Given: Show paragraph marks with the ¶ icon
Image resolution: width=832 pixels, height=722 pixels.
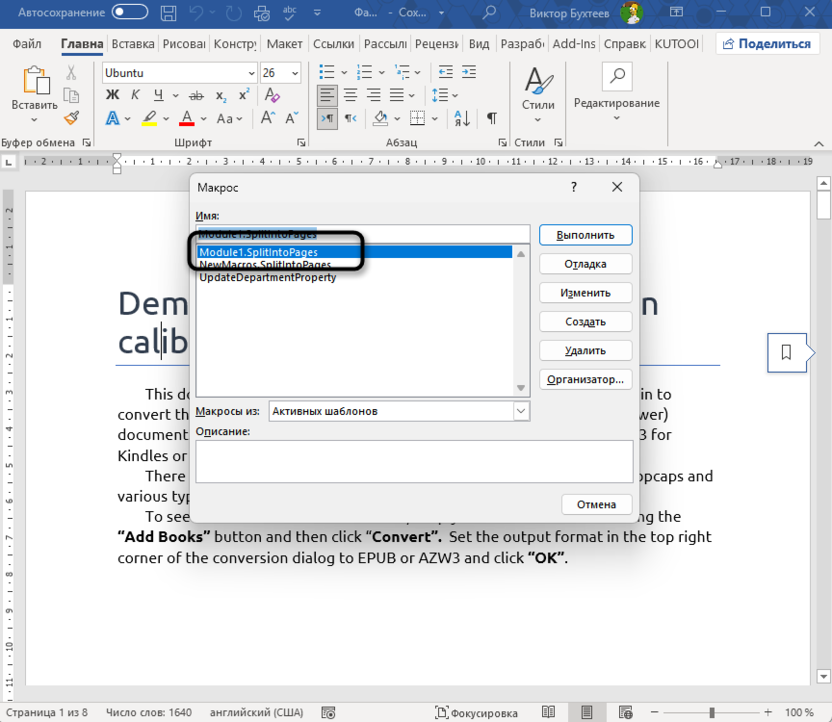Looking at the screenshot, I should pyautogui.click(x=491, y=118).
